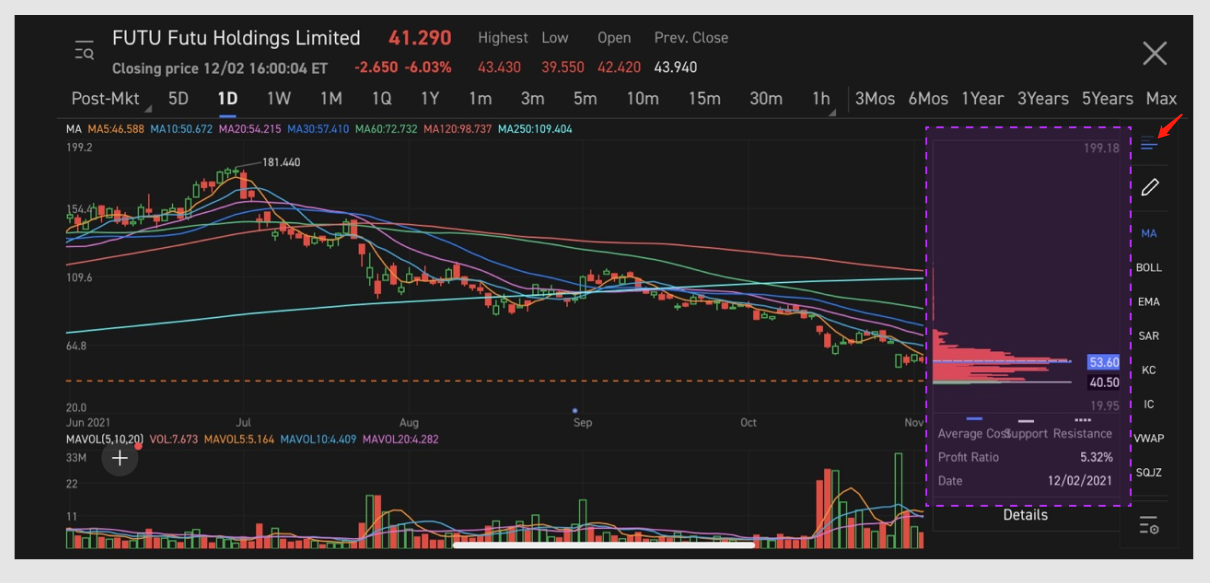Click the MA10:50.672 legend label
1210x583 pixels.
[182, 129]
